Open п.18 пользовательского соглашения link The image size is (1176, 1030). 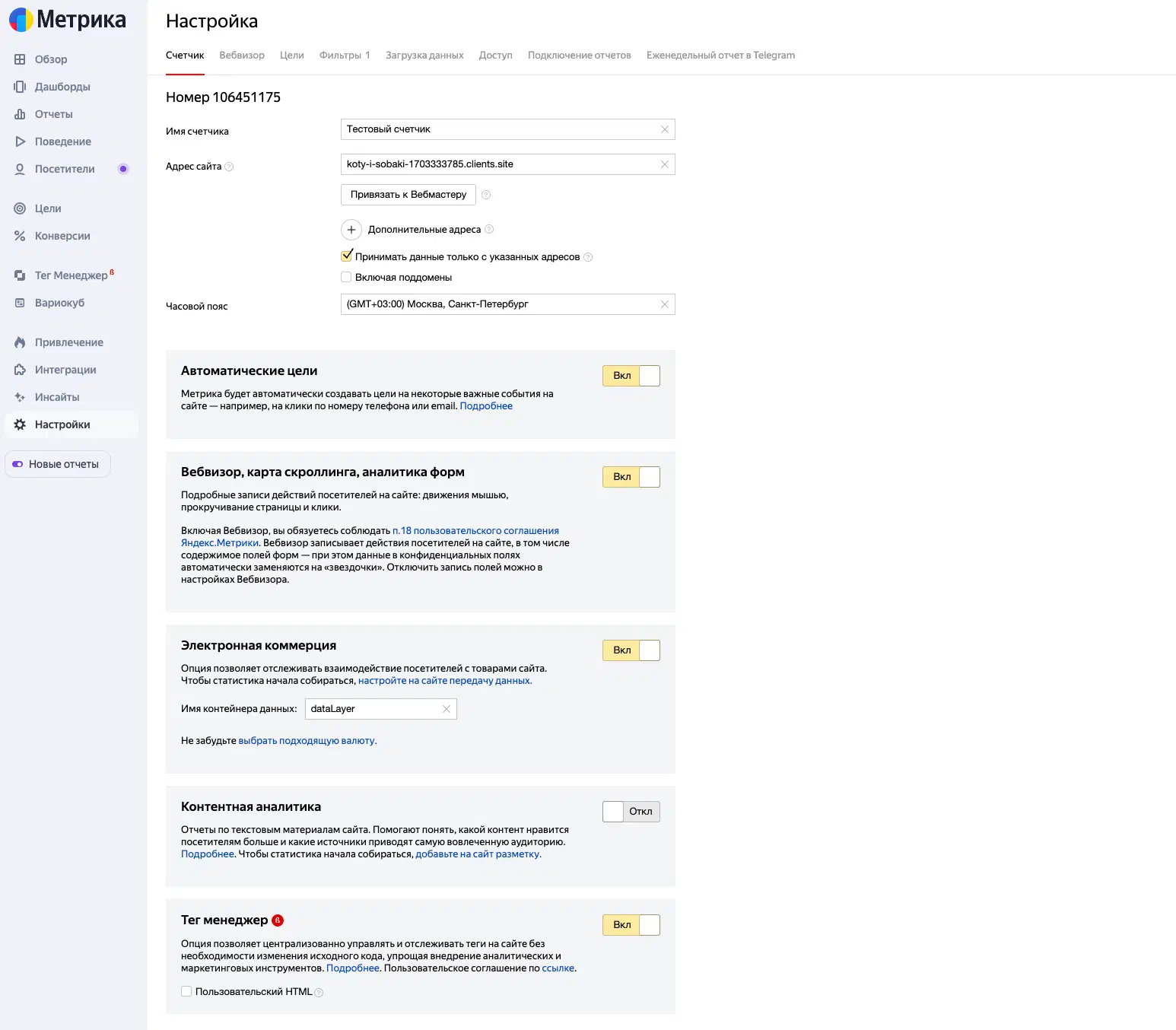(476, 531)
